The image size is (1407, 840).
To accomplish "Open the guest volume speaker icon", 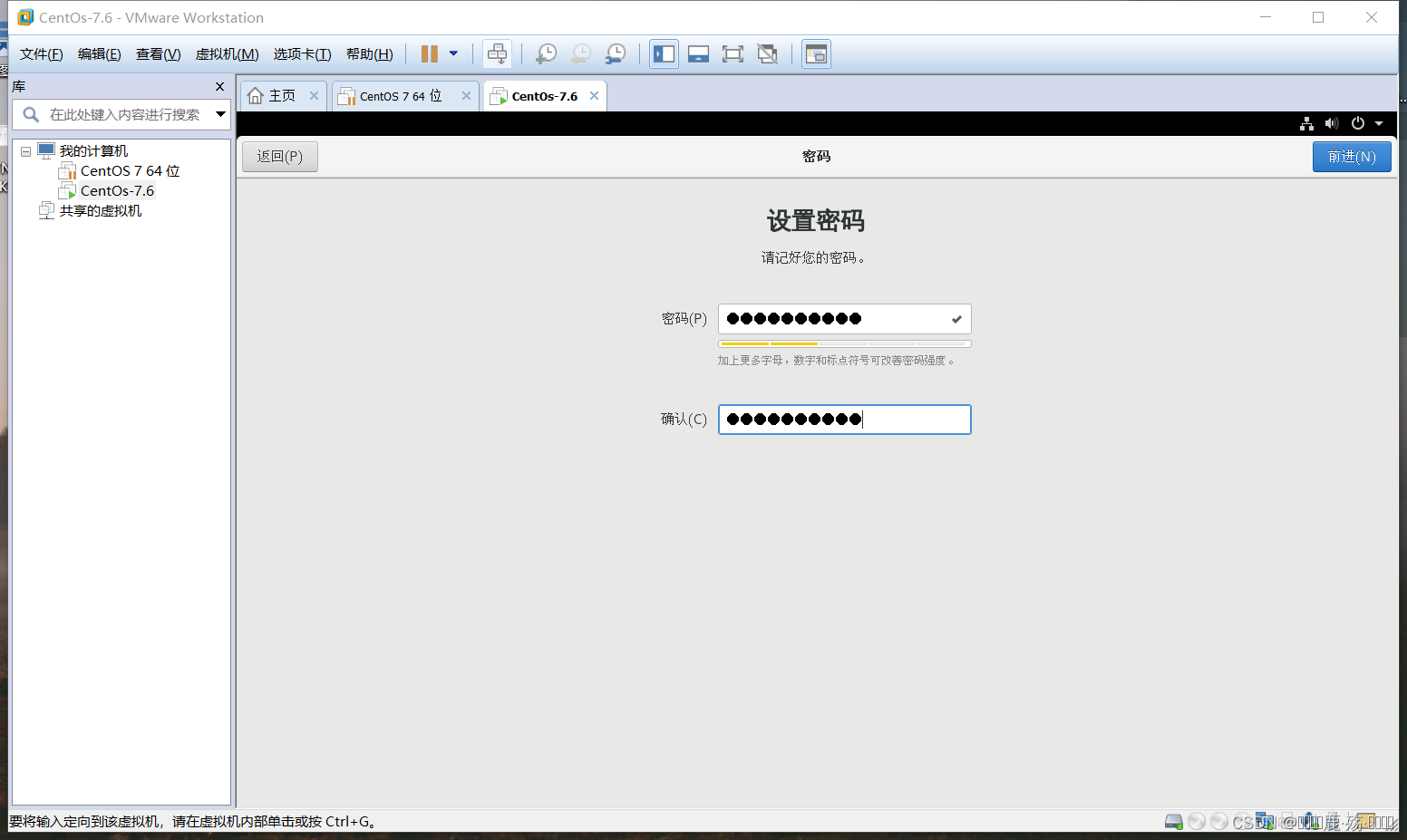I will [x=1332, y=124].
